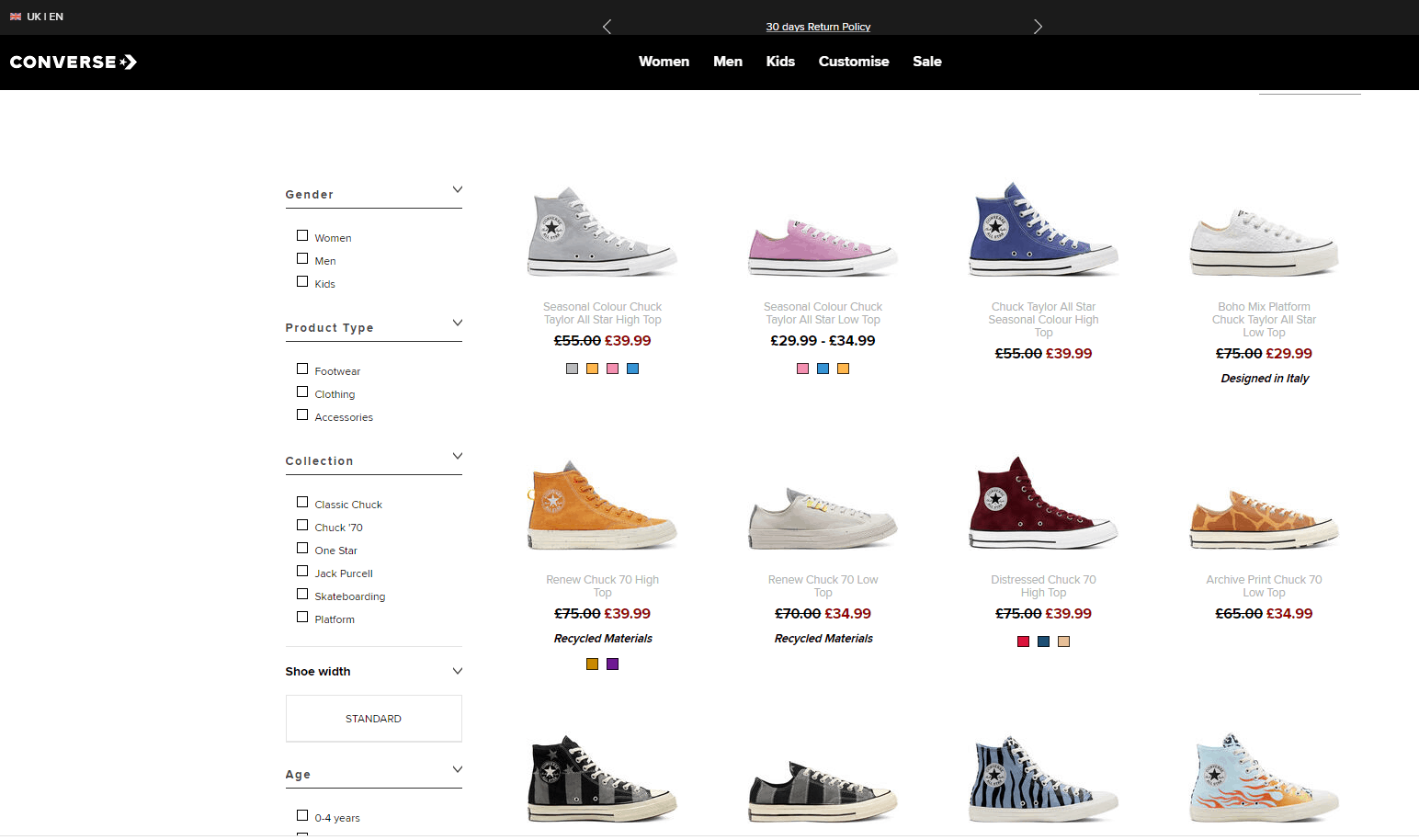Pick pink swatch for Seasonal Colour Low Top
The image size is (1419, 840).
click(x=802, y=369)
